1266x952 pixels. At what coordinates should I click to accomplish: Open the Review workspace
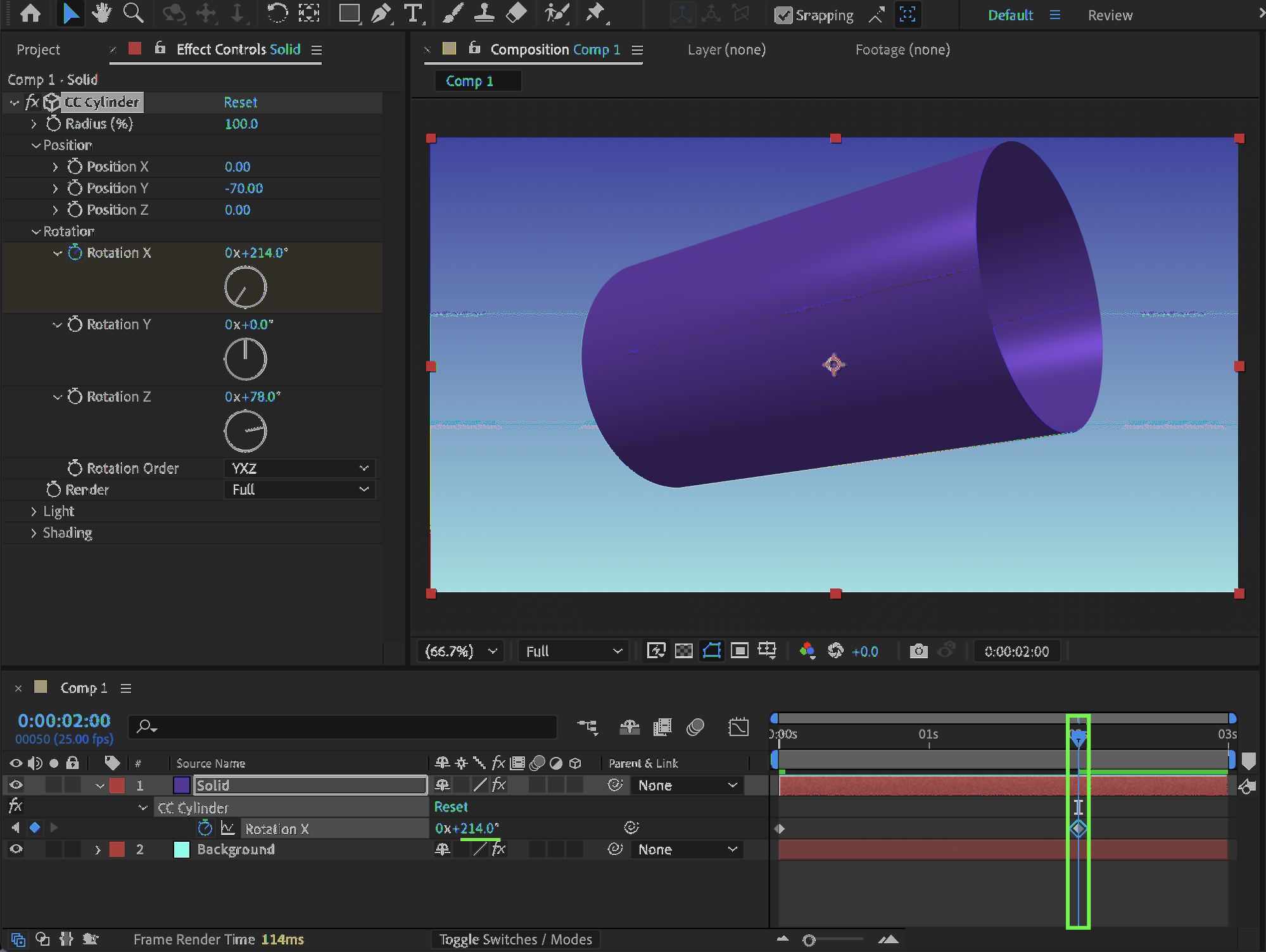click(x=1110, y=15)
